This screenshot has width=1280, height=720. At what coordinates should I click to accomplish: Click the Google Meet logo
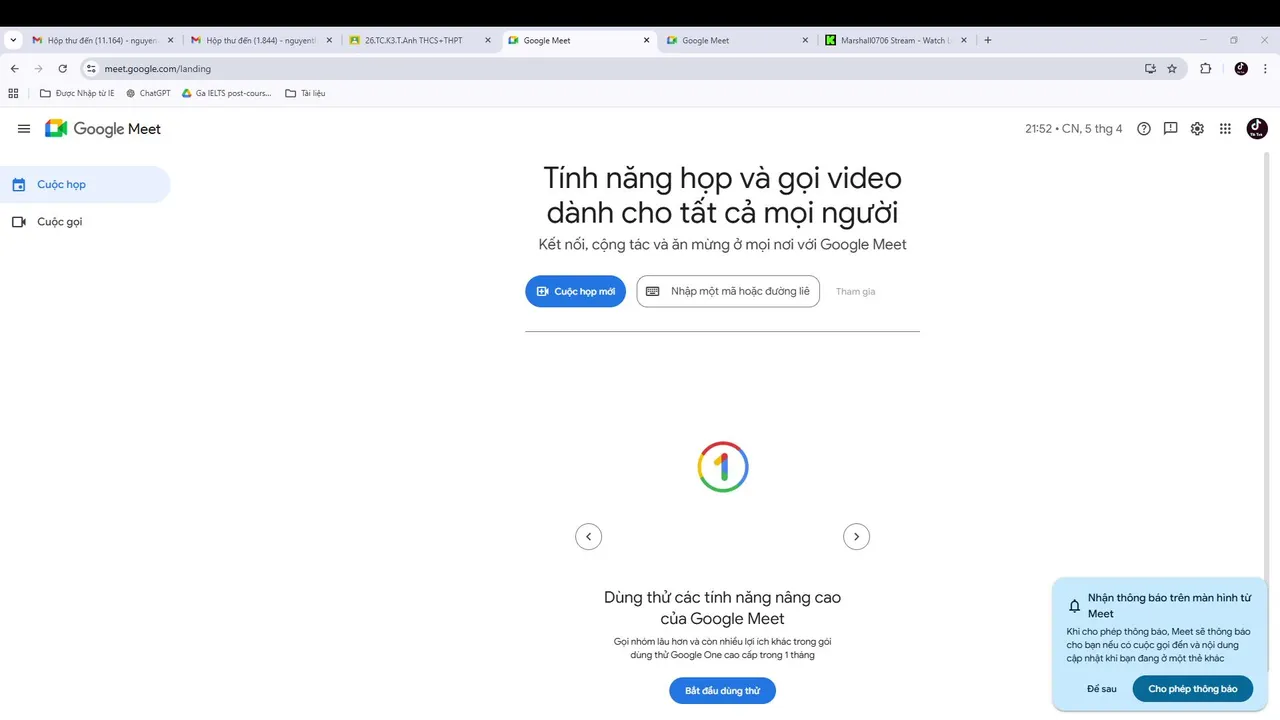pos(103,129)
